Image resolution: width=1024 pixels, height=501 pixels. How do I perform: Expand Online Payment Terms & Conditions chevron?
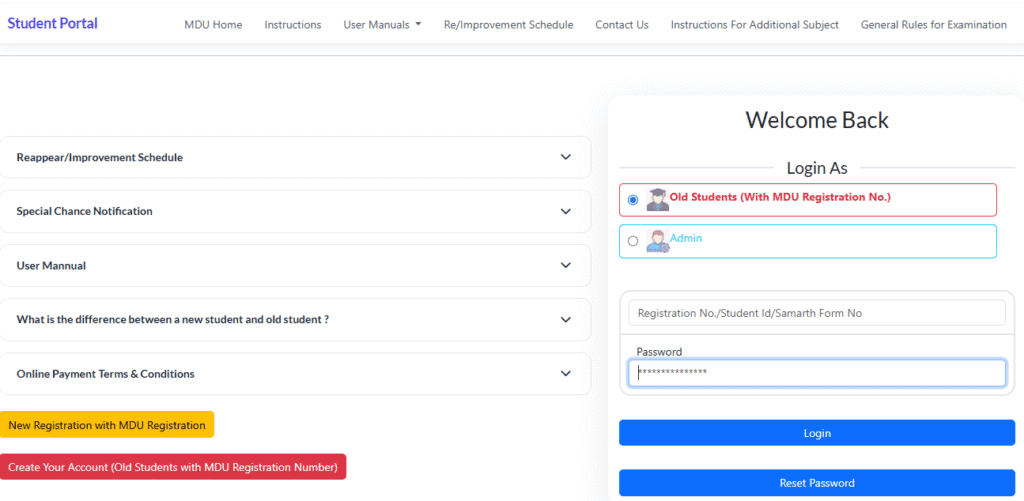point(566,374)
